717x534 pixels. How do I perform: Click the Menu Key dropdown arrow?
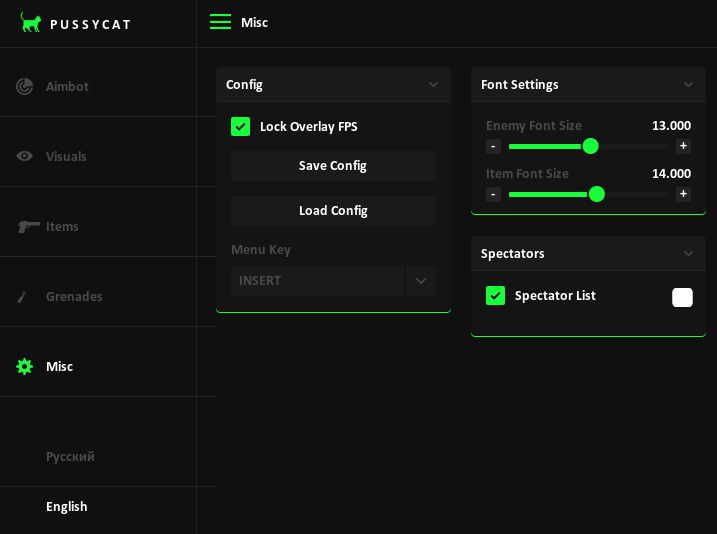(x=421, y=281)
